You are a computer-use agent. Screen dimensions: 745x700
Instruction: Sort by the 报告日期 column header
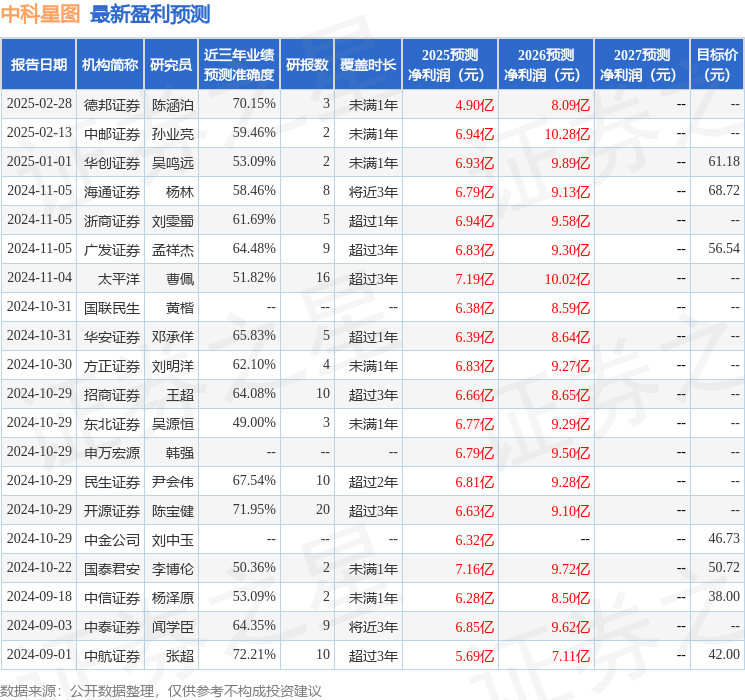(x=39, y=65)
